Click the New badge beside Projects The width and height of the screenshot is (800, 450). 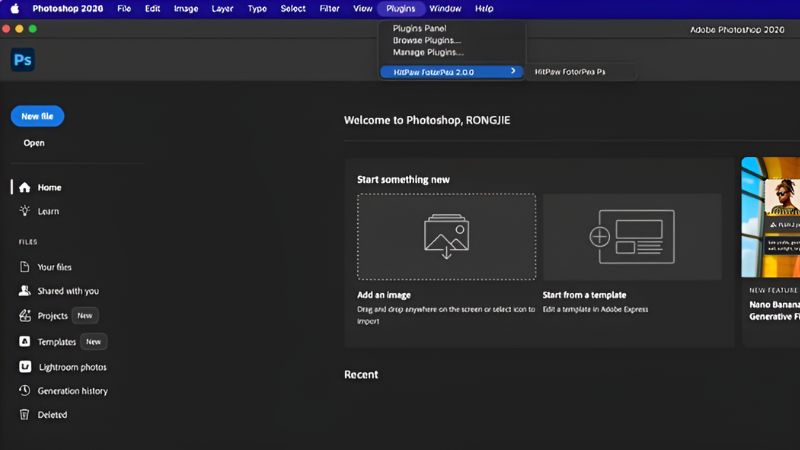(85, 316)
